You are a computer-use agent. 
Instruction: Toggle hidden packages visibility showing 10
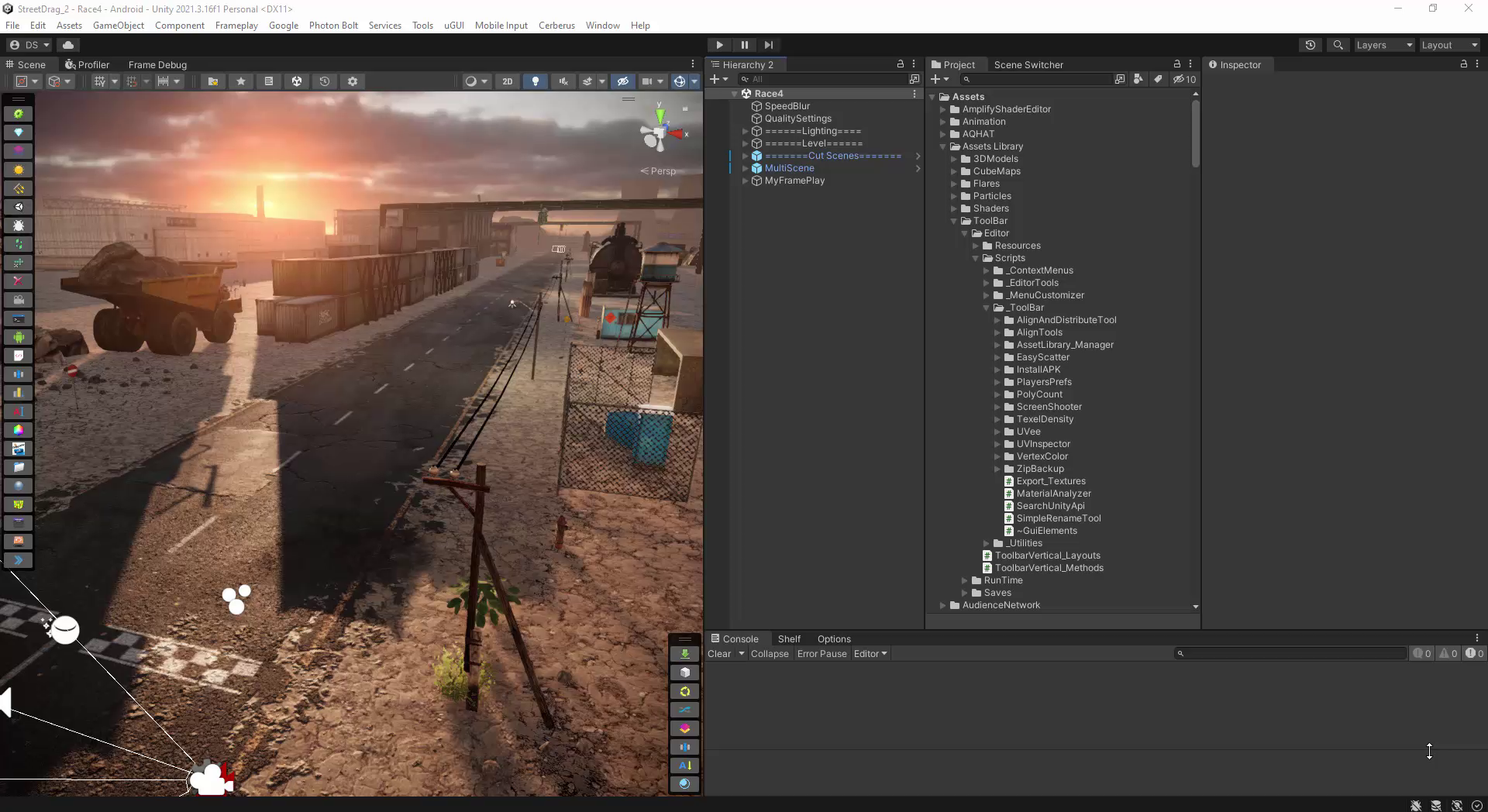pos(1184,79)
